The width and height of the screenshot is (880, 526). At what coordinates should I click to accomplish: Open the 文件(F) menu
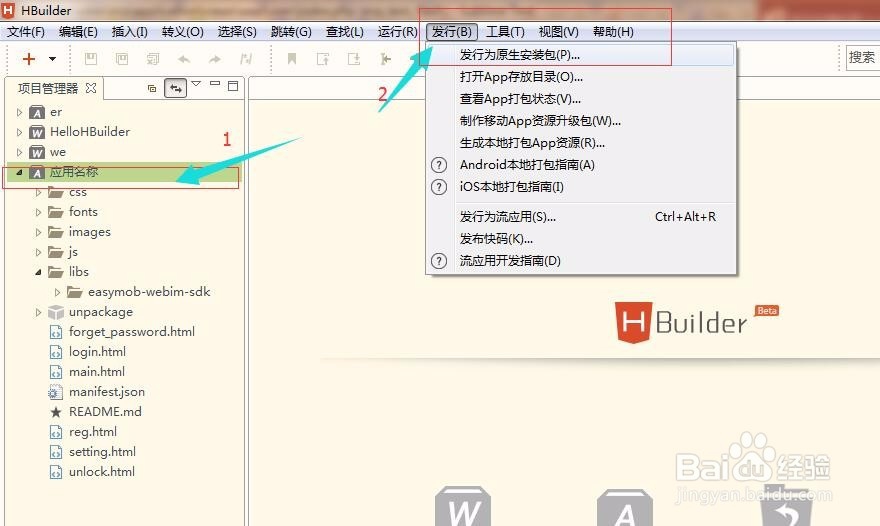(x=26, y=32)
